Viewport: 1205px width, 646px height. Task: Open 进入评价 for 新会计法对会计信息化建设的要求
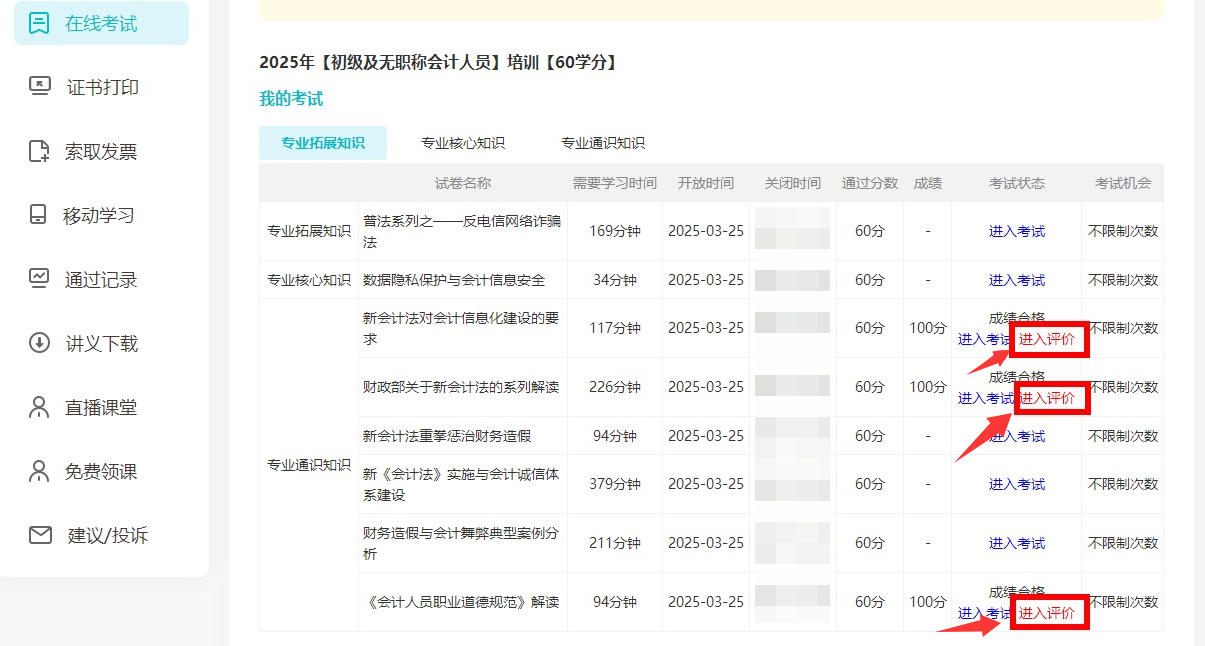coord(1047,339)
